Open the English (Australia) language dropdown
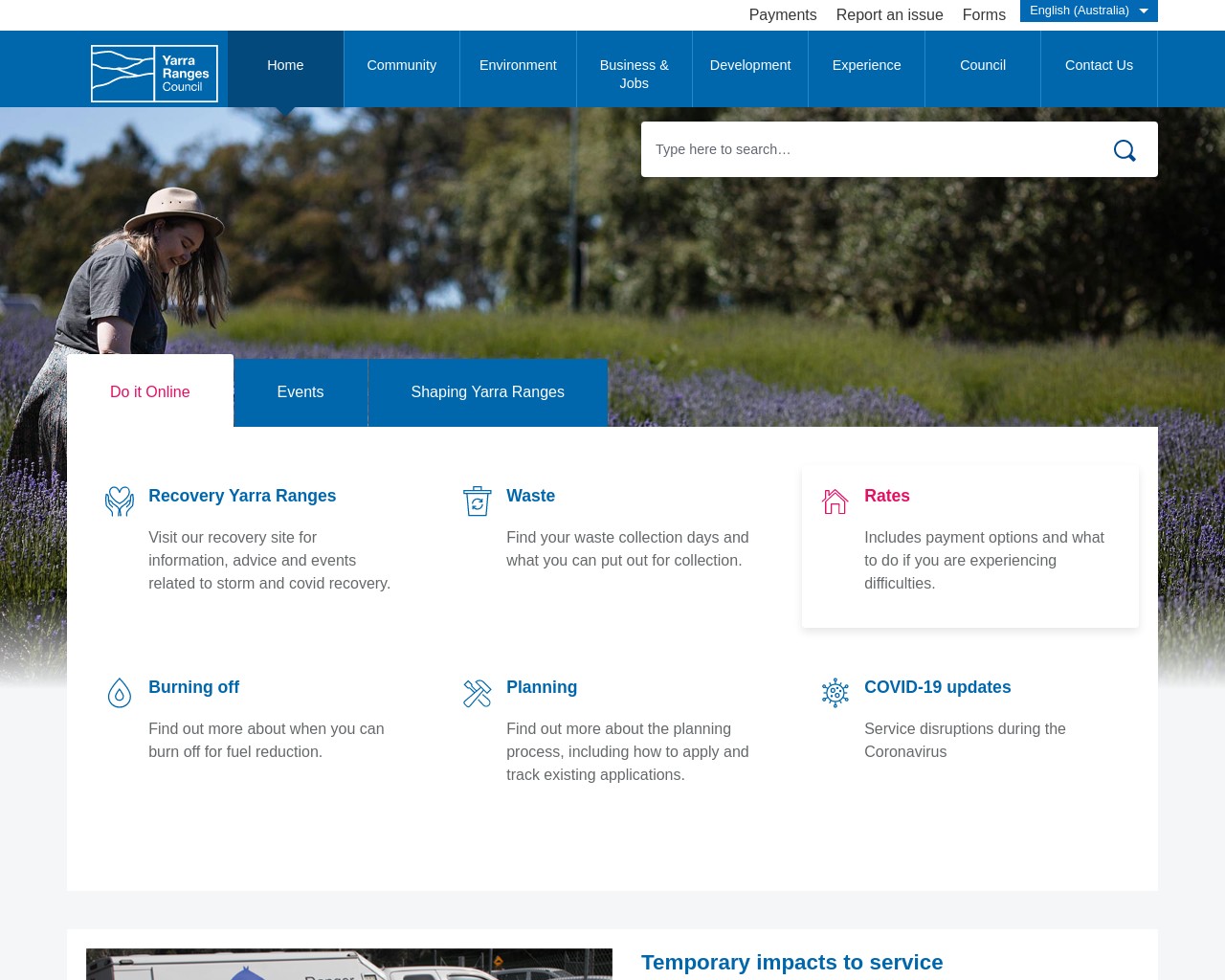This screenshot has width=1225, height=980. click(1088, 11)
